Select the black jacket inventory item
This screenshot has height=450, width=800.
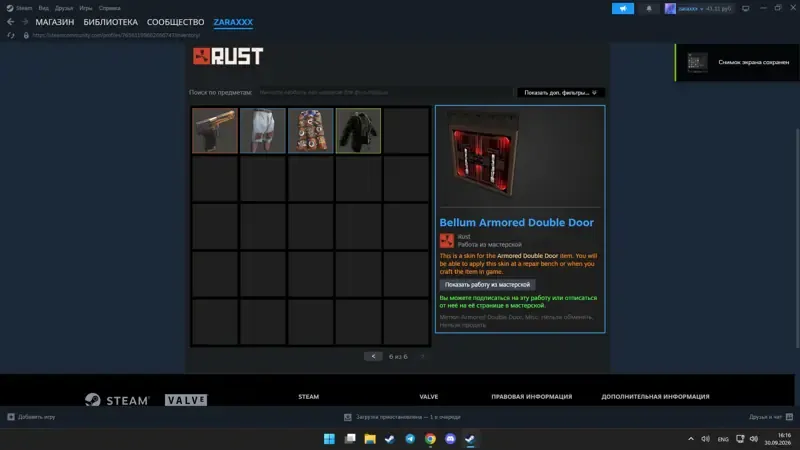[x=358, y=131]
